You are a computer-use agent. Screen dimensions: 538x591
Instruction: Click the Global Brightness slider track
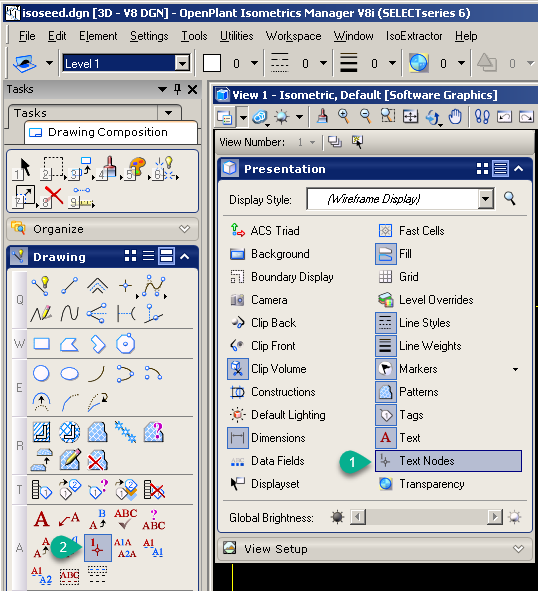pyautogui.click(x=427, y=517)
